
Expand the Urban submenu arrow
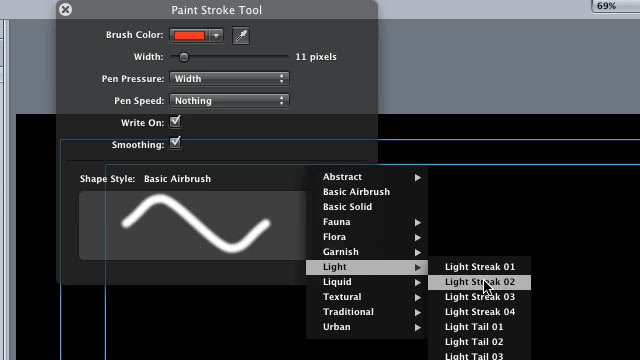(418, 327)
